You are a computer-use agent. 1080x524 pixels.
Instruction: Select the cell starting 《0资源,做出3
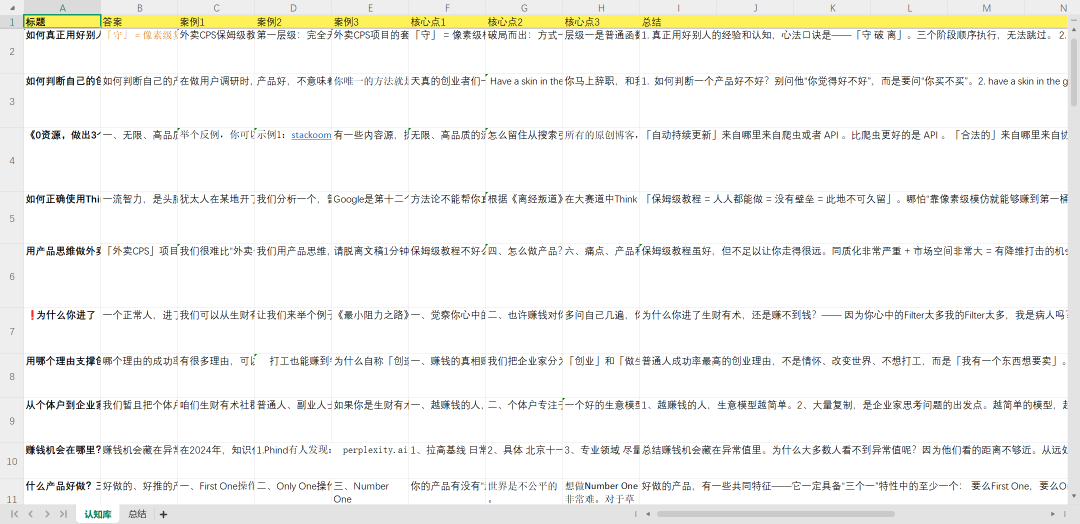63,160
